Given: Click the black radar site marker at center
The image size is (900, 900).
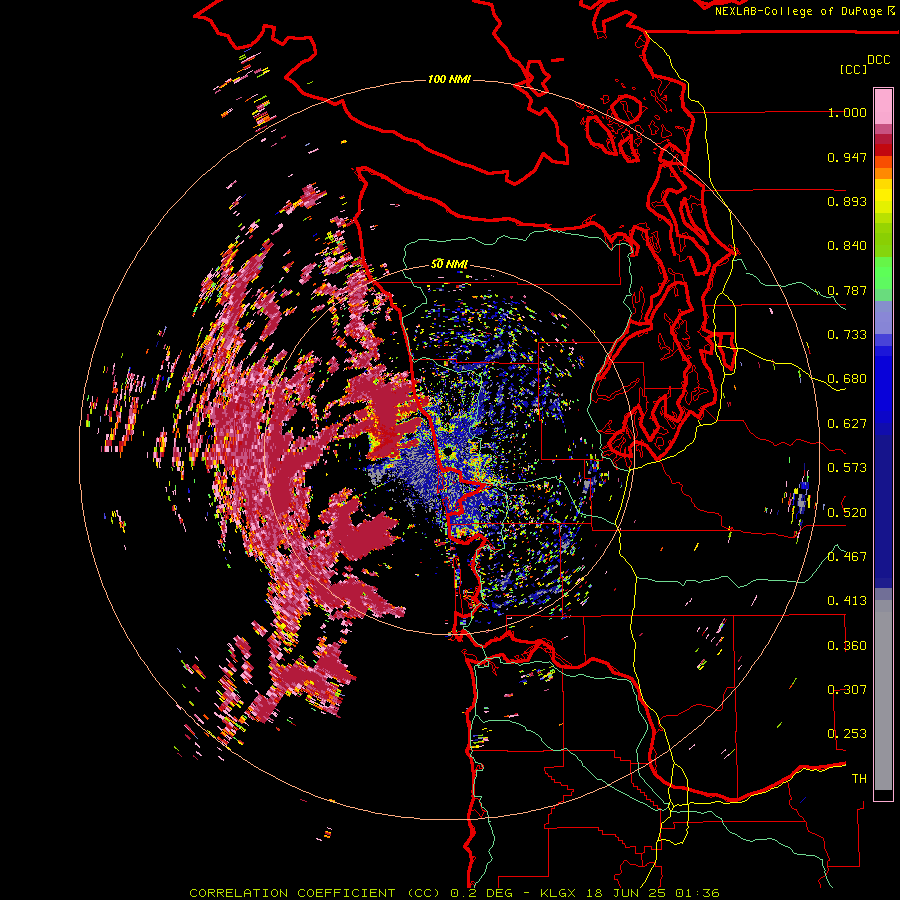Looking at the screenshot, I should [x=449, y=453].
